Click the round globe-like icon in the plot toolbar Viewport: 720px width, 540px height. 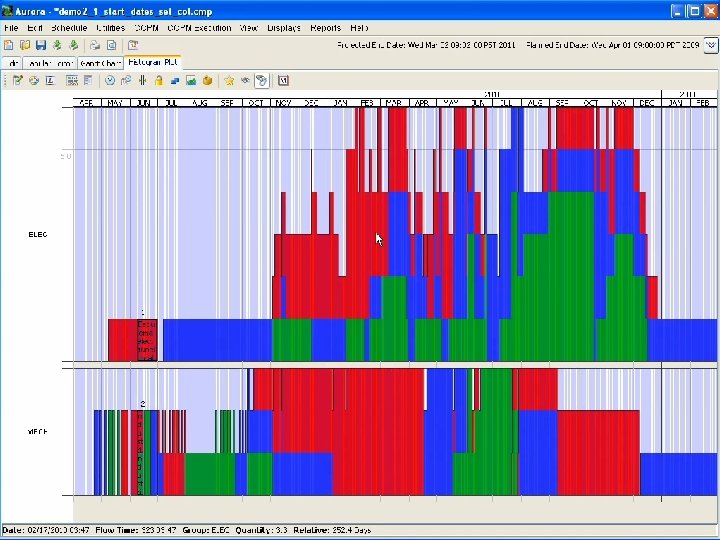point(34,81)
